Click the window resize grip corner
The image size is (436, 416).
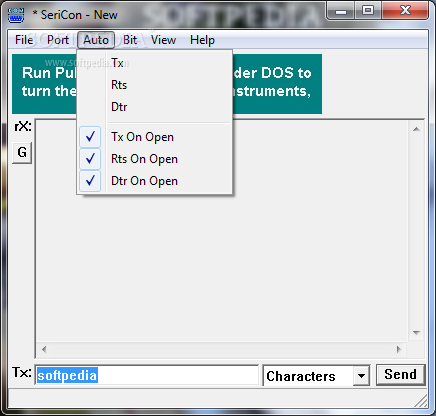click(421, 401)
